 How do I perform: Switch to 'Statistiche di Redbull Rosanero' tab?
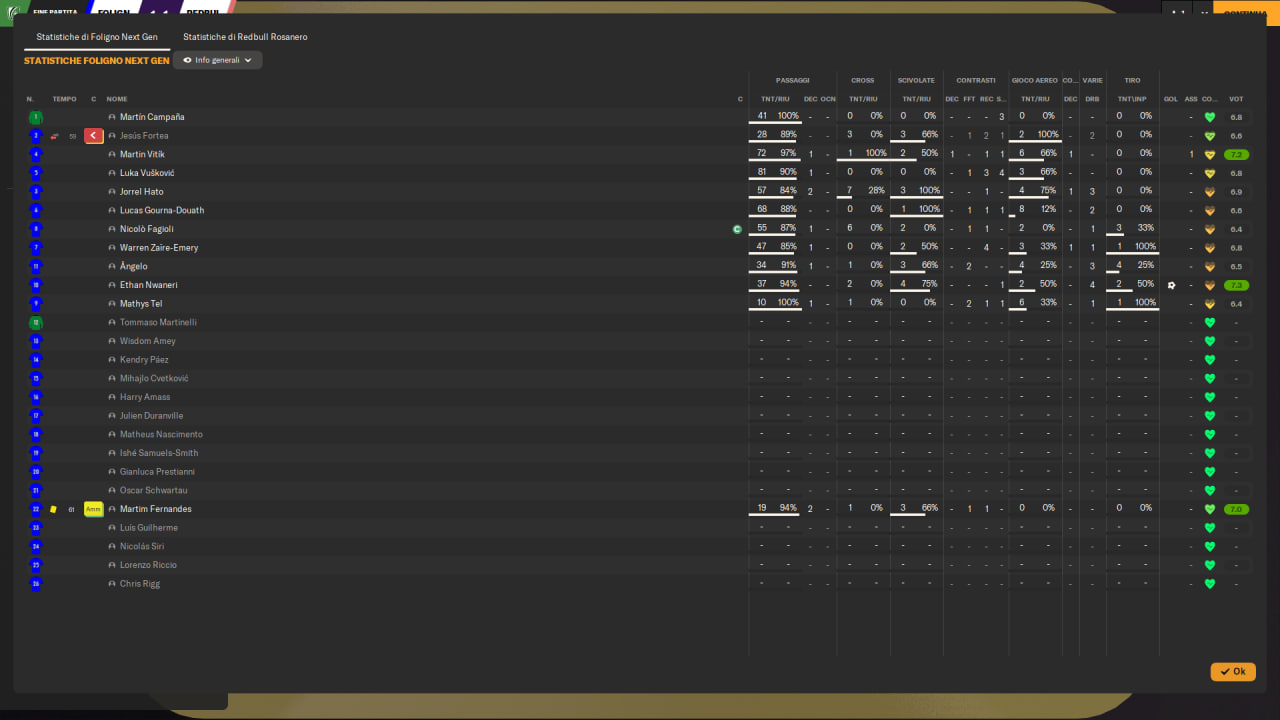245,37
